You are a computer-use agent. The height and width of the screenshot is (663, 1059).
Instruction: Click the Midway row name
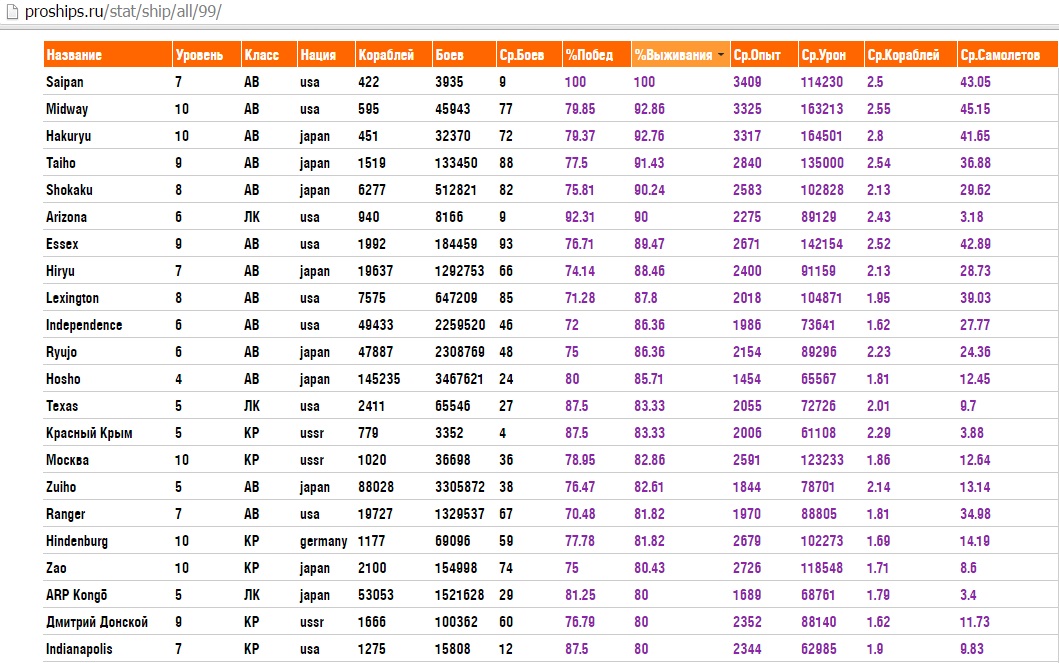tap(67, 109)
